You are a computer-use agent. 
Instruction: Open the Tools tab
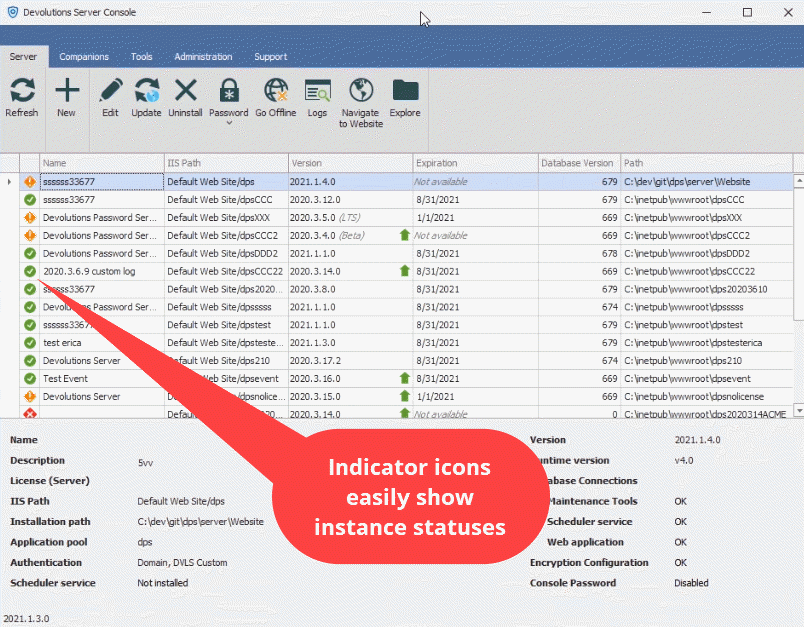pos(141,57)
